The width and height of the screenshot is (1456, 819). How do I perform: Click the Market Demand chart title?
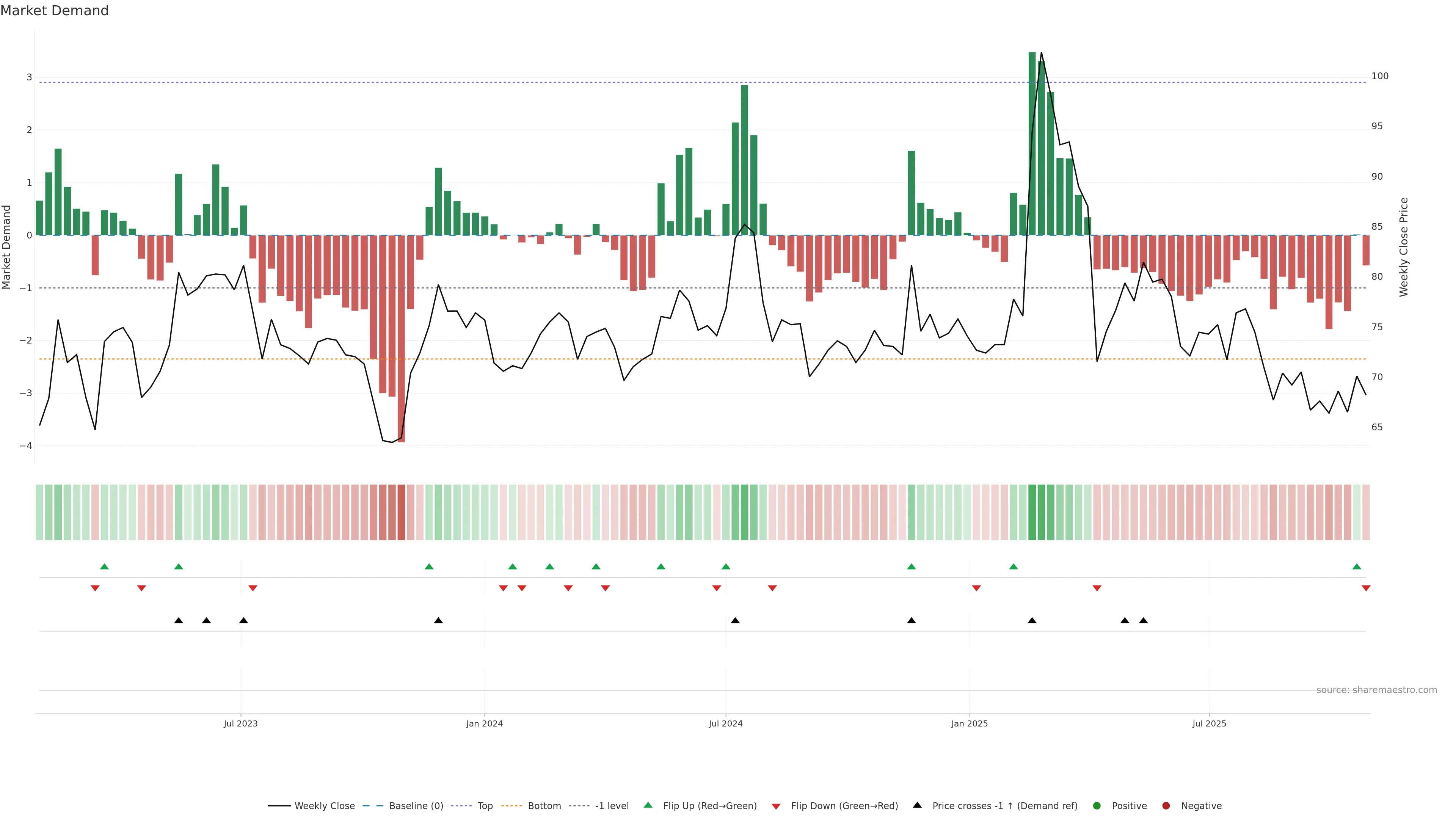click(54, 11)
